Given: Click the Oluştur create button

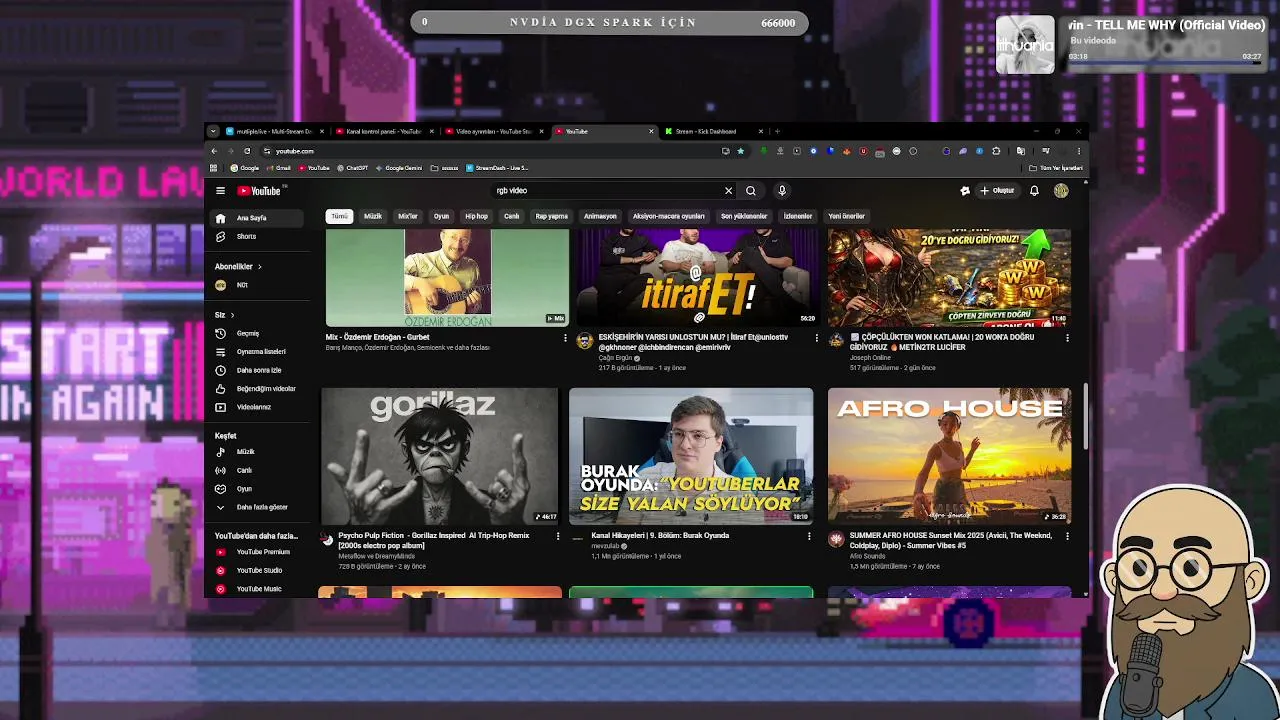Looking at the screenshot, I should (x=998, y=191).
